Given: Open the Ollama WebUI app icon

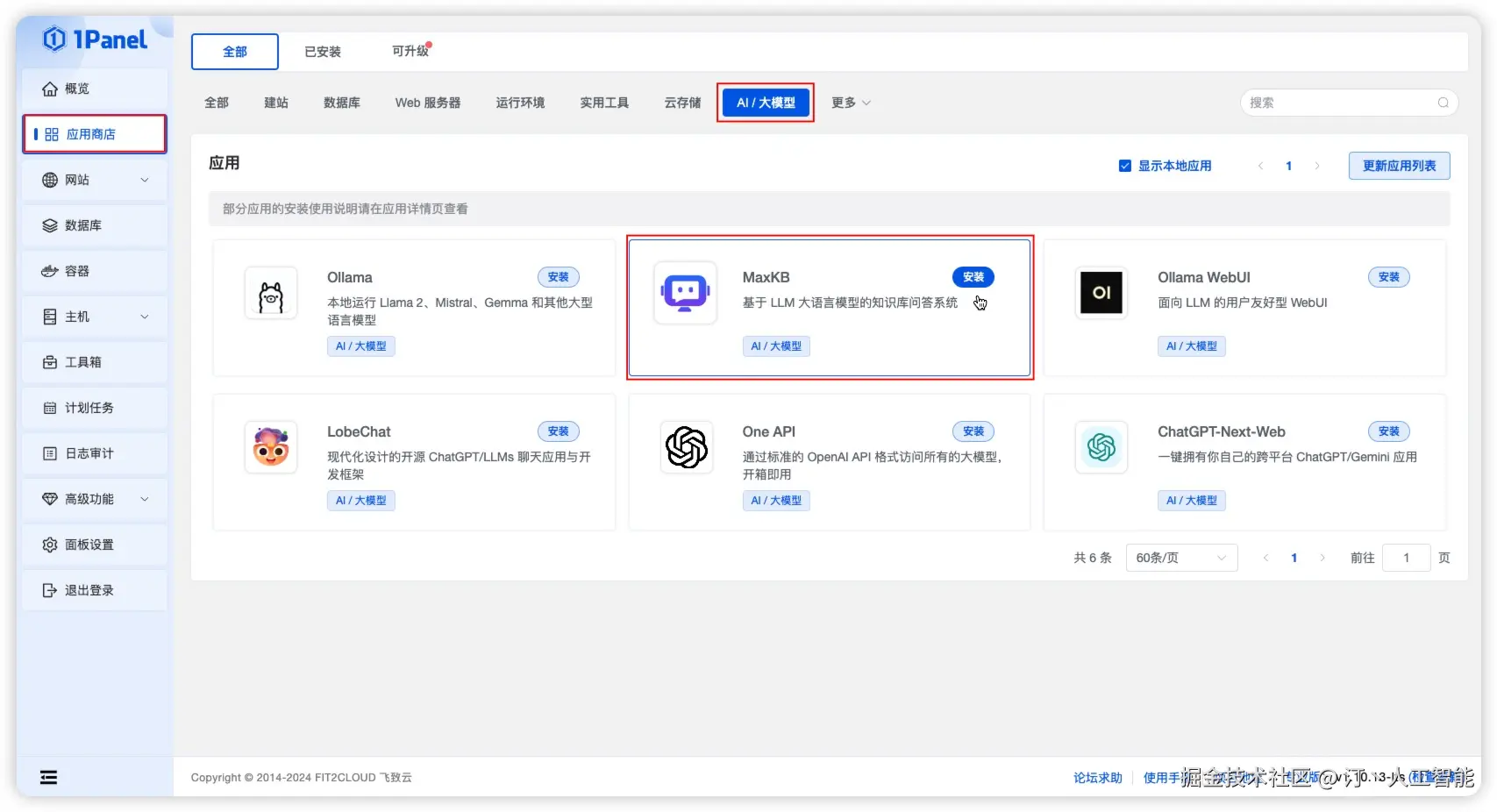Looking at the screenshot, I should tap(1101, 293).
